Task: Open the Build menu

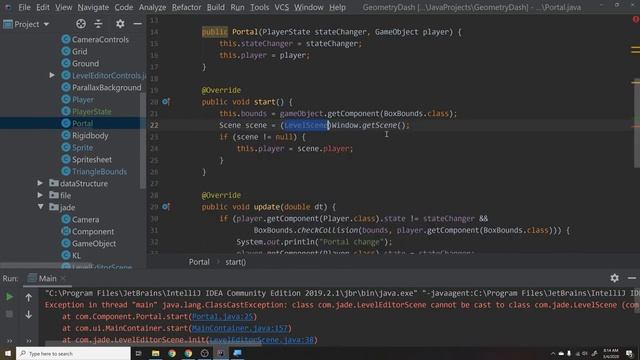Action: click(216, 7)
